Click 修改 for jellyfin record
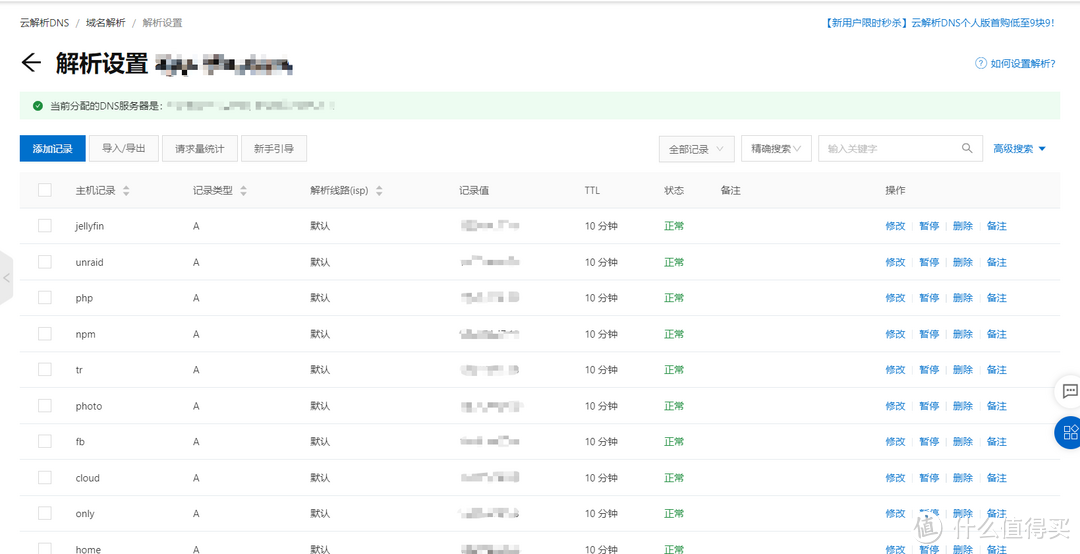 895,226
